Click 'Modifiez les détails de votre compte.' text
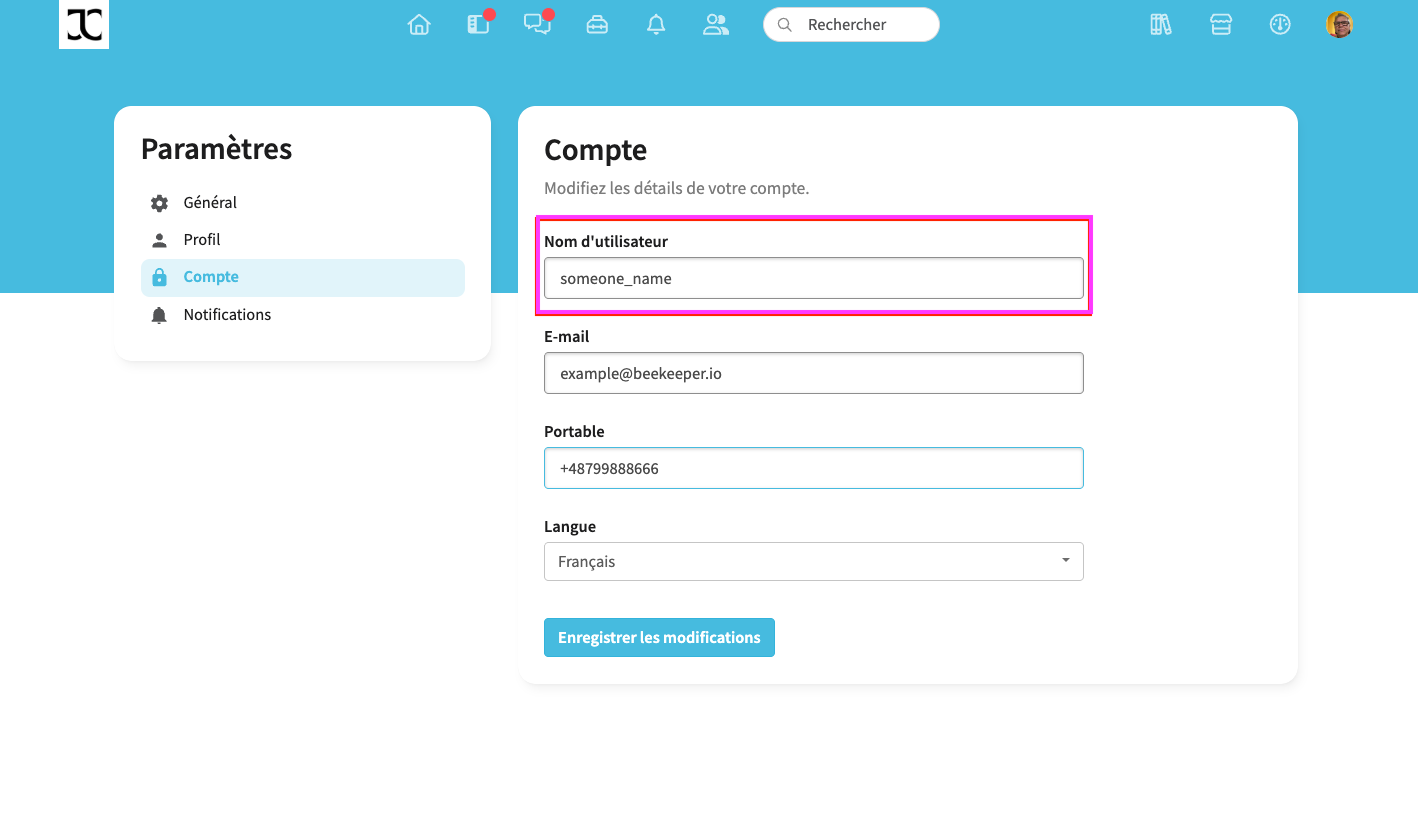Viewport: 1418px width, 839px height. [x=676, y=188]
